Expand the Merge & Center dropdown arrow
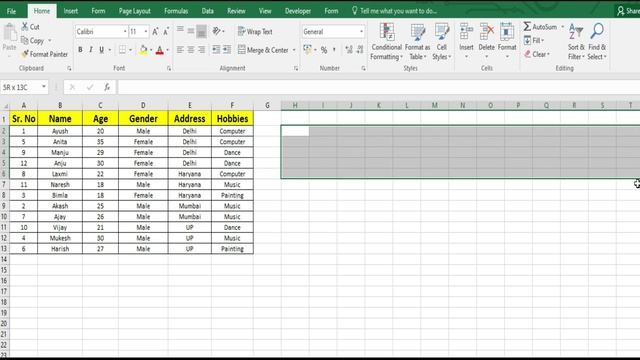The image size is (640, 360). click(294, 50)
